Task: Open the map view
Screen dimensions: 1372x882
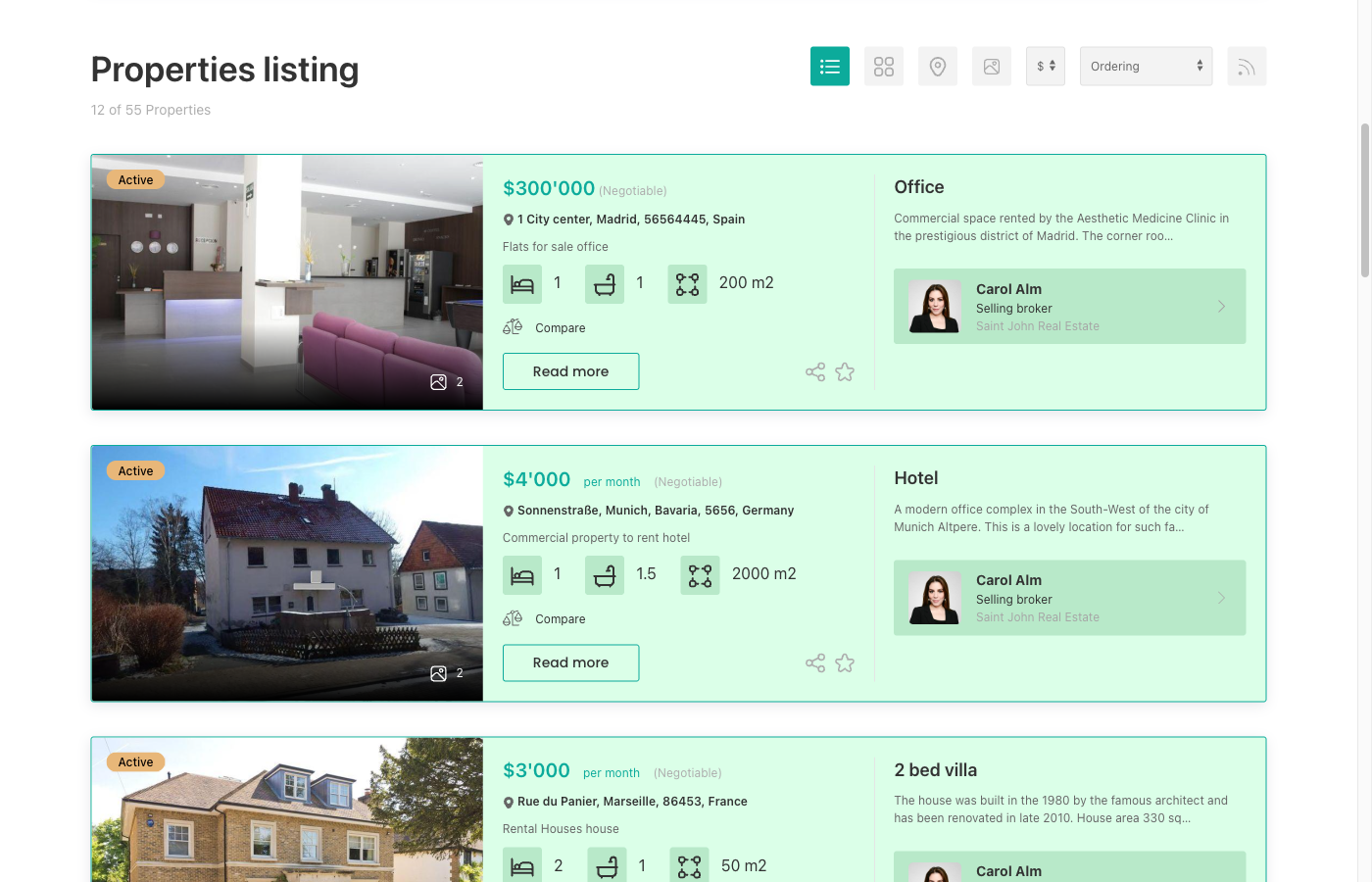Action: [x=937, y=66]
